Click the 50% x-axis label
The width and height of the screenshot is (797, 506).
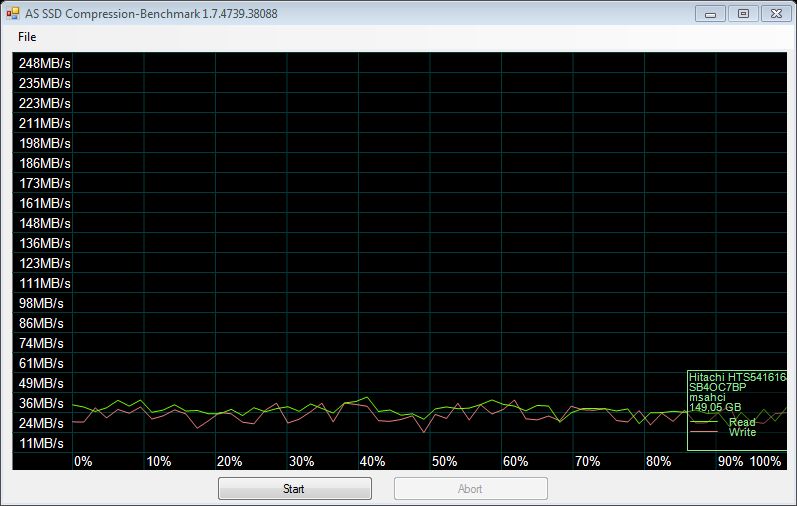(x=444, y=461)
